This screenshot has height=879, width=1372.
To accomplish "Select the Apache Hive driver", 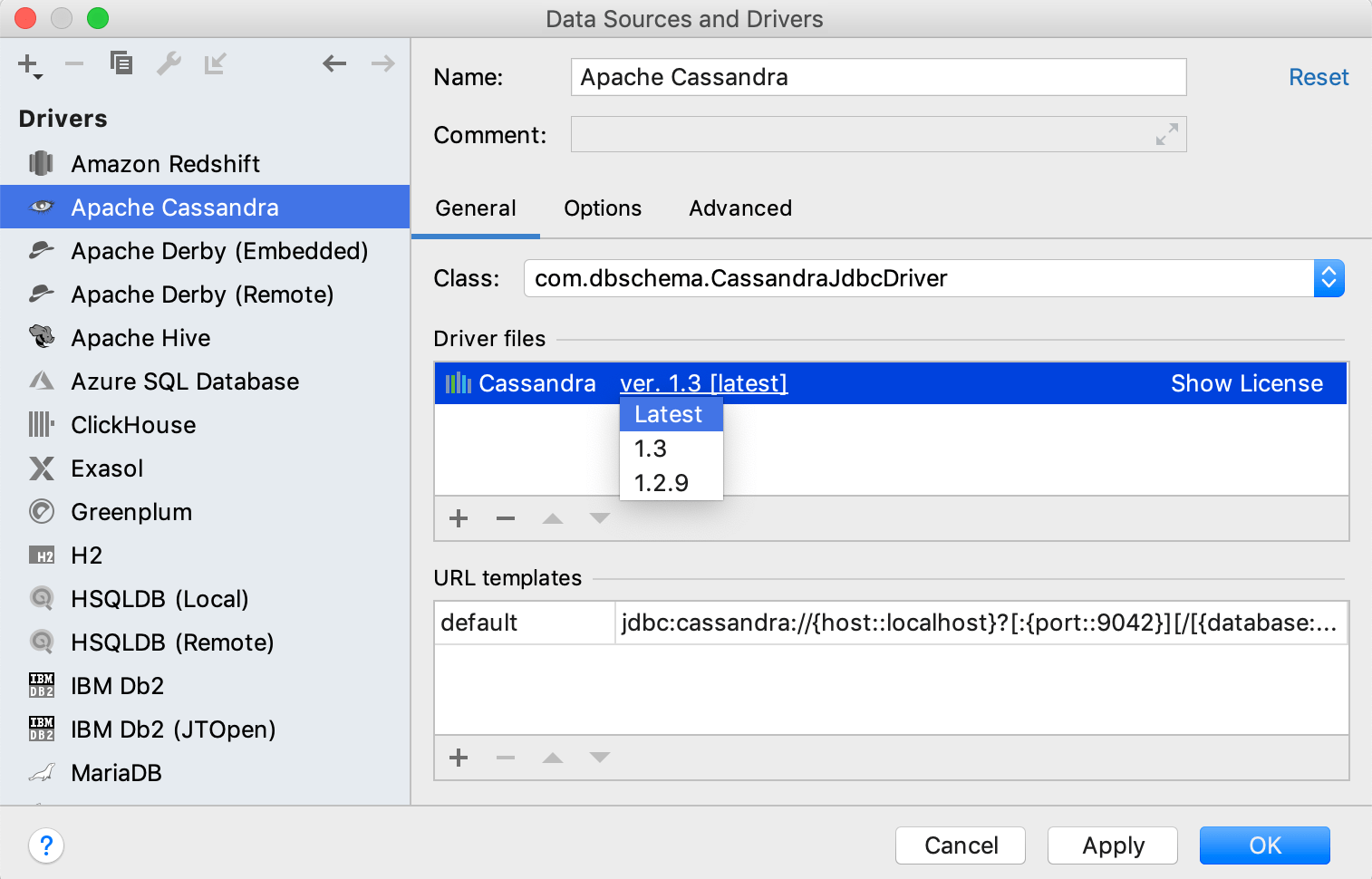I will [x=140, y=337].
